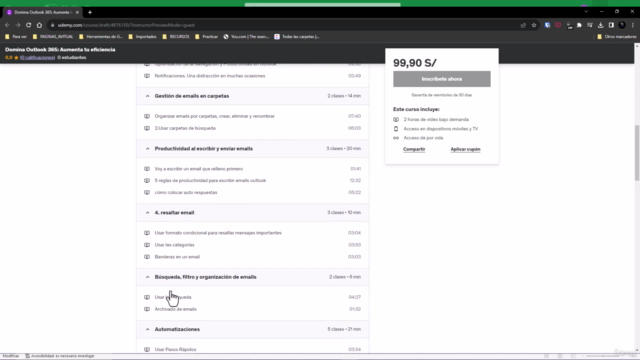Click 2 horas de vídeo bajo demanda text
The height and width of the screenshot is (360, 640).
click(436, 120)
